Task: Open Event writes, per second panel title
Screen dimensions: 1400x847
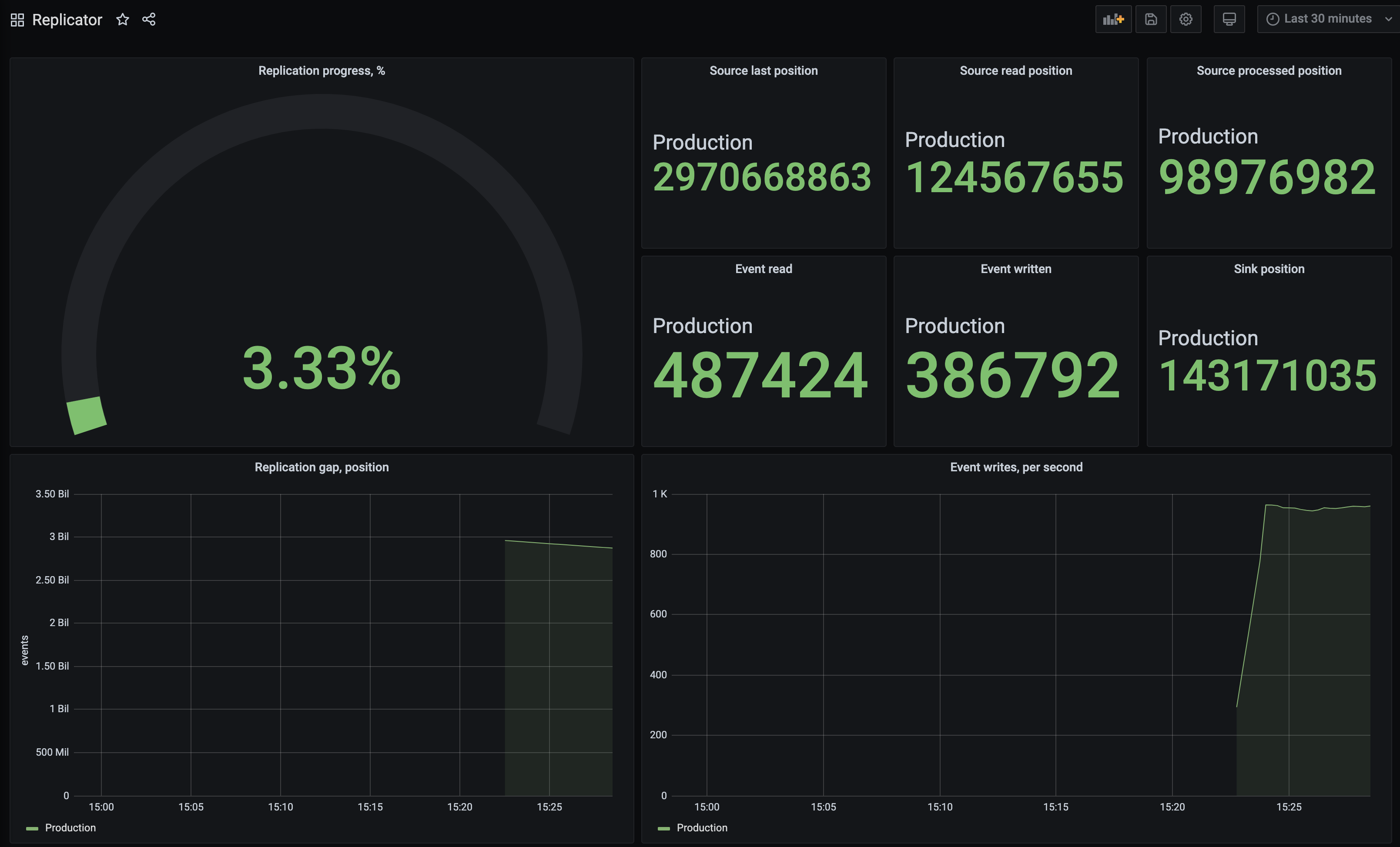Action: [1016, 467]
